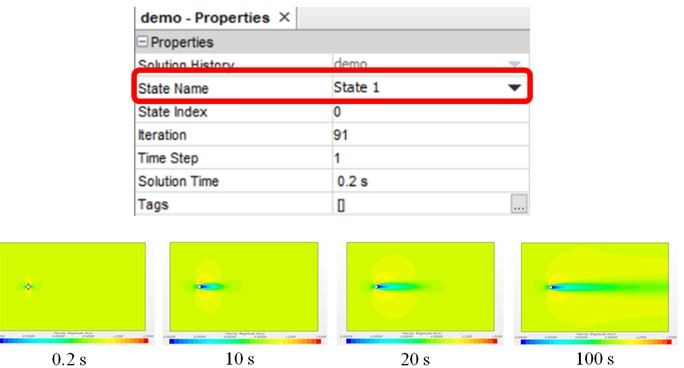Open the 20 s velocity plot thumbnail
Image resolution: width=684 pixels, height=368 pixels.
tap(421, 286)
